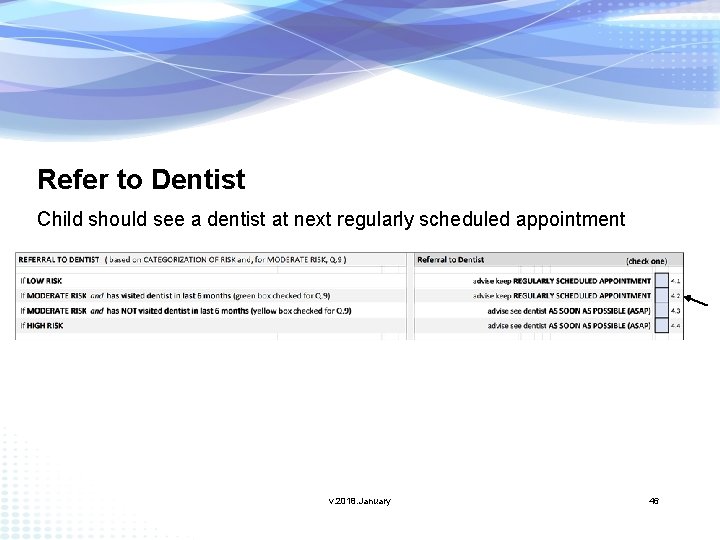Check the HIGH RISK see dentist ASAP box
720x540 pixels.
(x=662, y=325)
